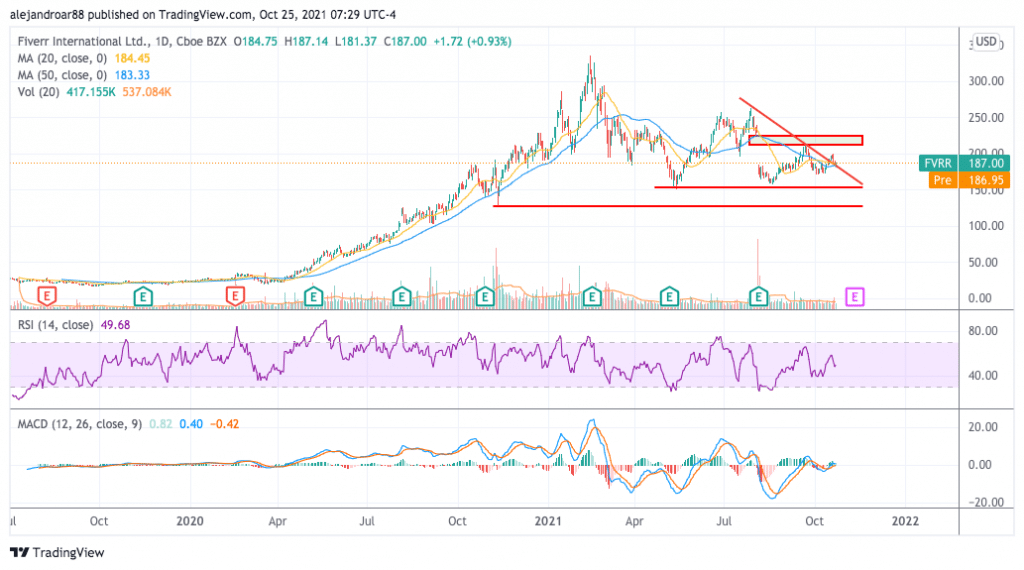
Task: Click the purple upcoming earnings E marker
Action: pos(855,297)
